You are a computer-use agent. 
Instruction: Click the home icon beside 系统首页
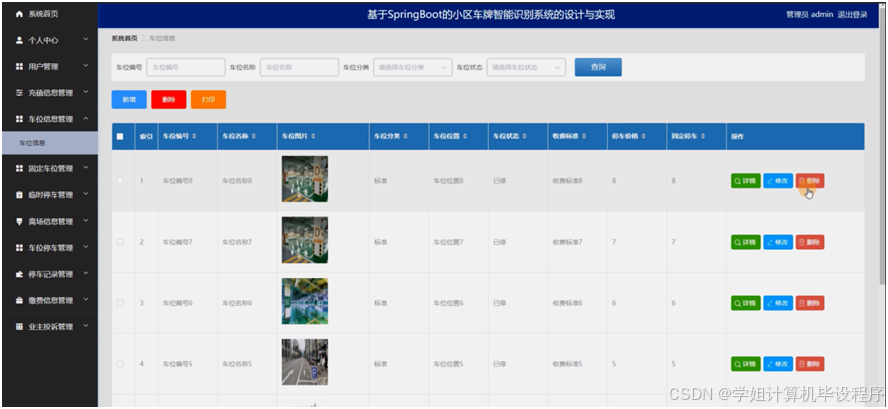coord(19,14)
